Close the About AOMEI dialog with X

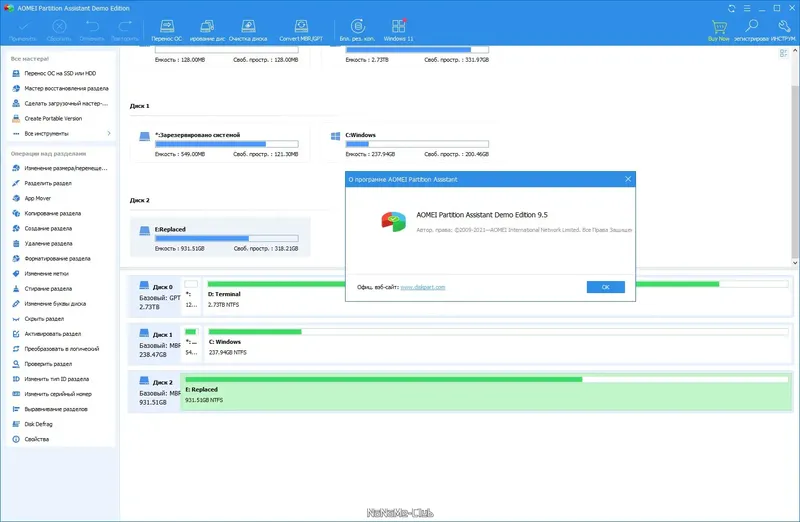click(x=628, y=179)
